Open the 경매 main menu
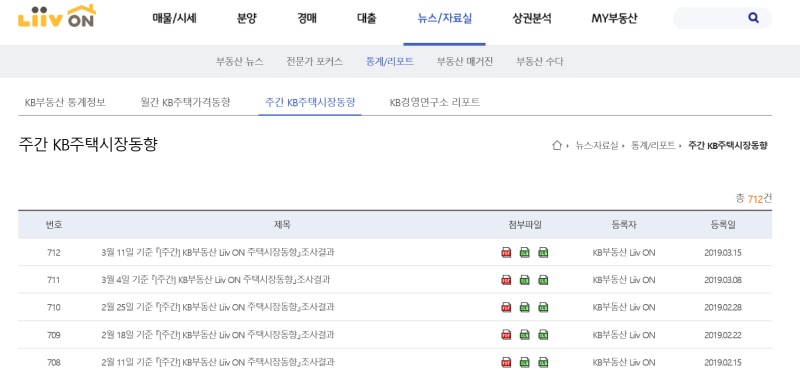Screen dimensions: 800x372 (x=307, y=19)
